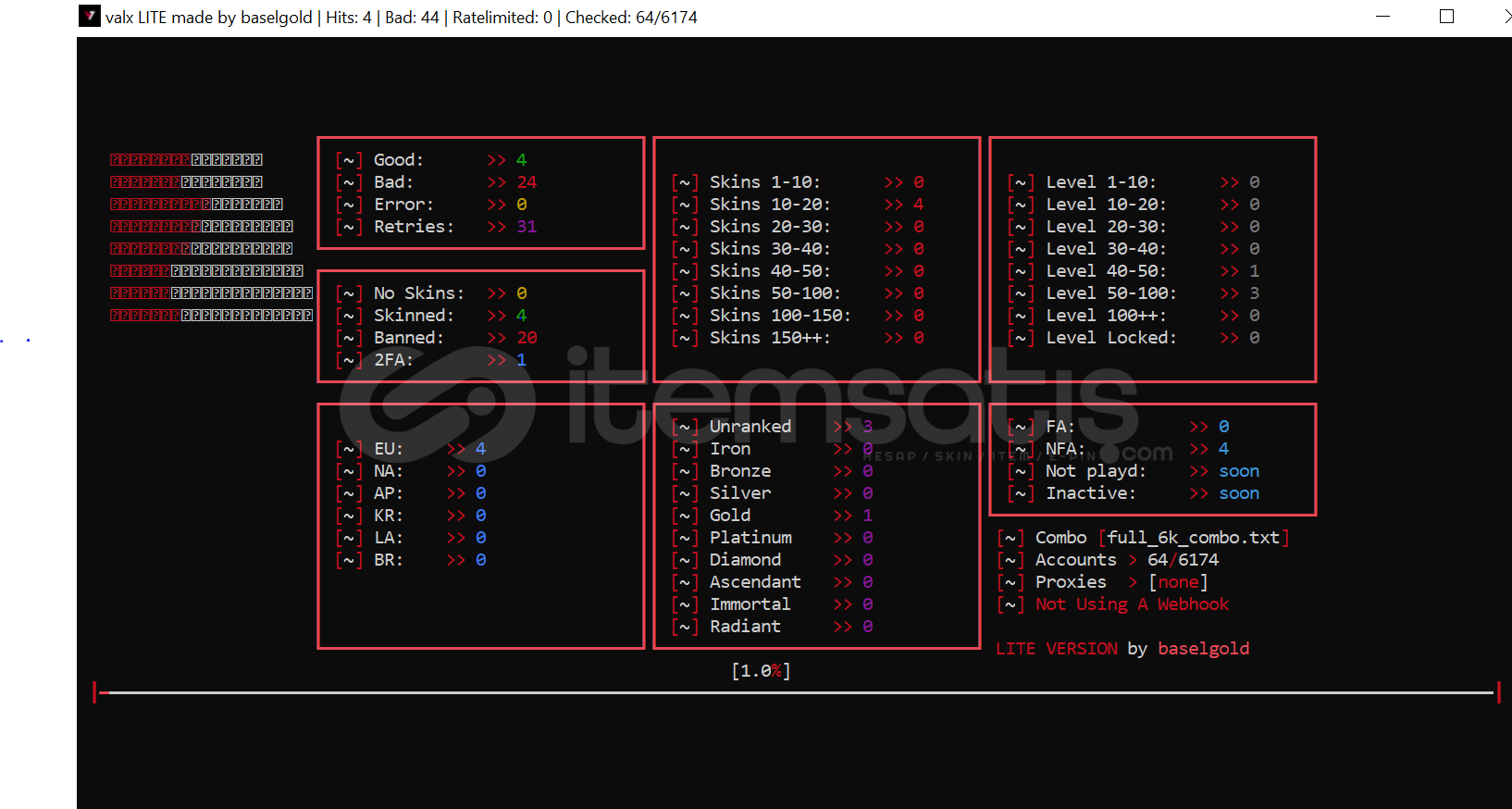Image resolution: width=1512 pixels, height=809 pixels.
Task: Click the progress bar line under the percentage
Action: (x=797, y=692)
